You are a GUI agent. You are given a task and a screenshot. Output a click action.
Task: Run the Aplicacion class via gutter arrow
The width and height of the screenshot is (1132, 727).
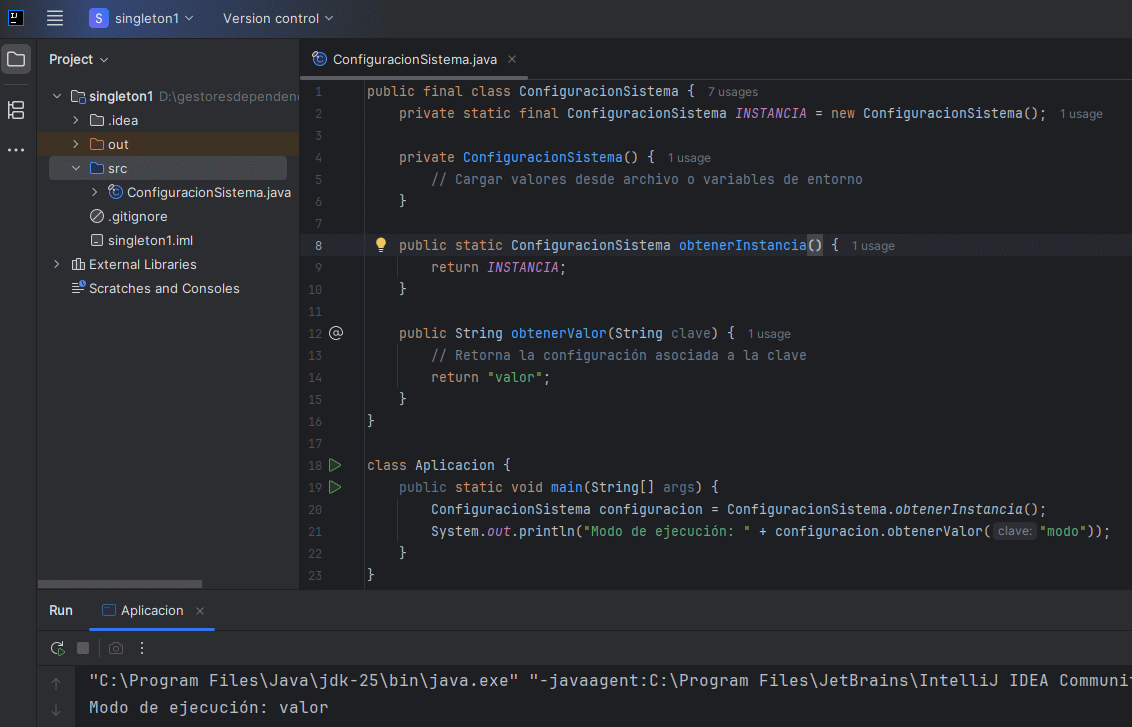coord(335,465)
